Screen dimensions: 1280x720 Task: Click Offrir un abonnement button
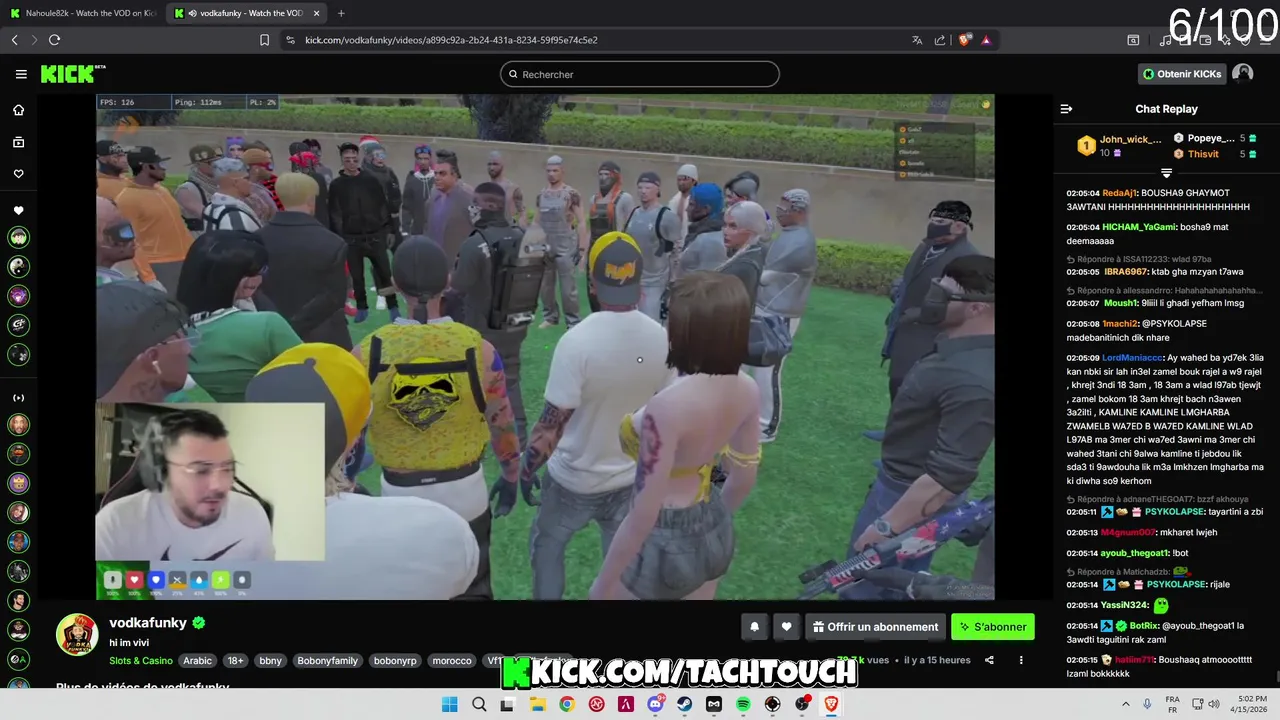click(x=875, y=627)
